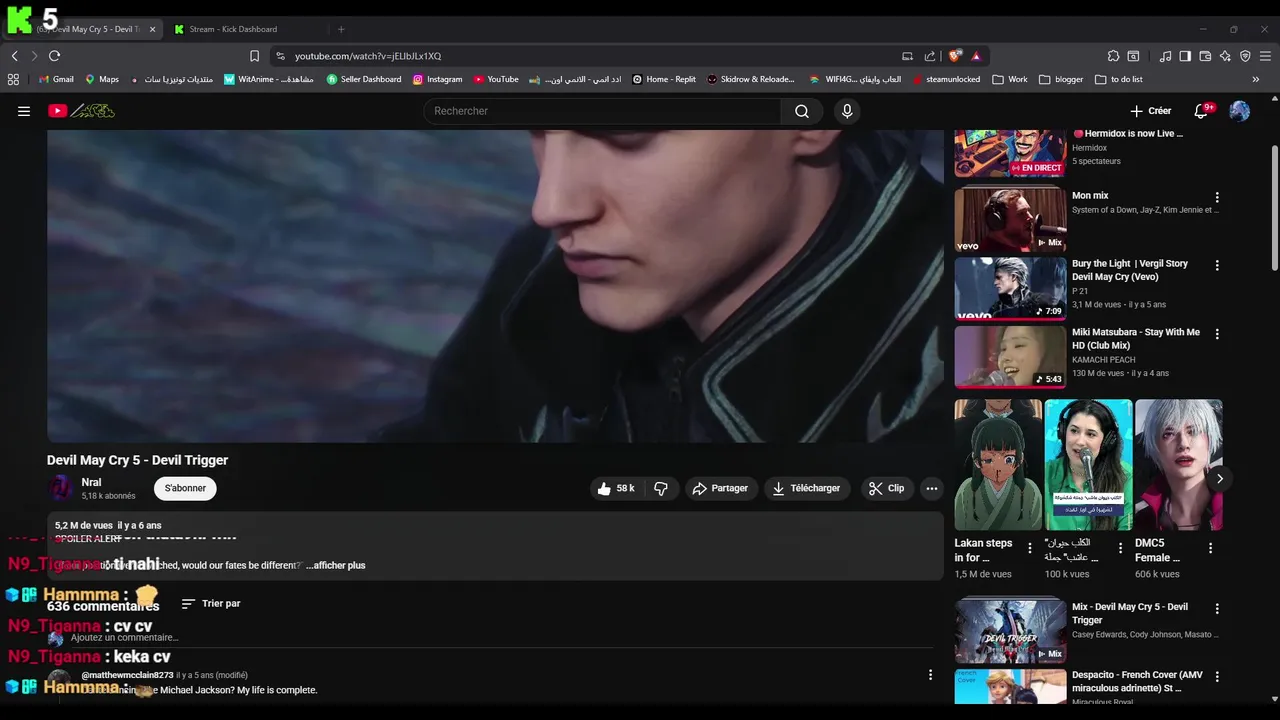
Task: Open the Nral channel name link
Action: 91,482
